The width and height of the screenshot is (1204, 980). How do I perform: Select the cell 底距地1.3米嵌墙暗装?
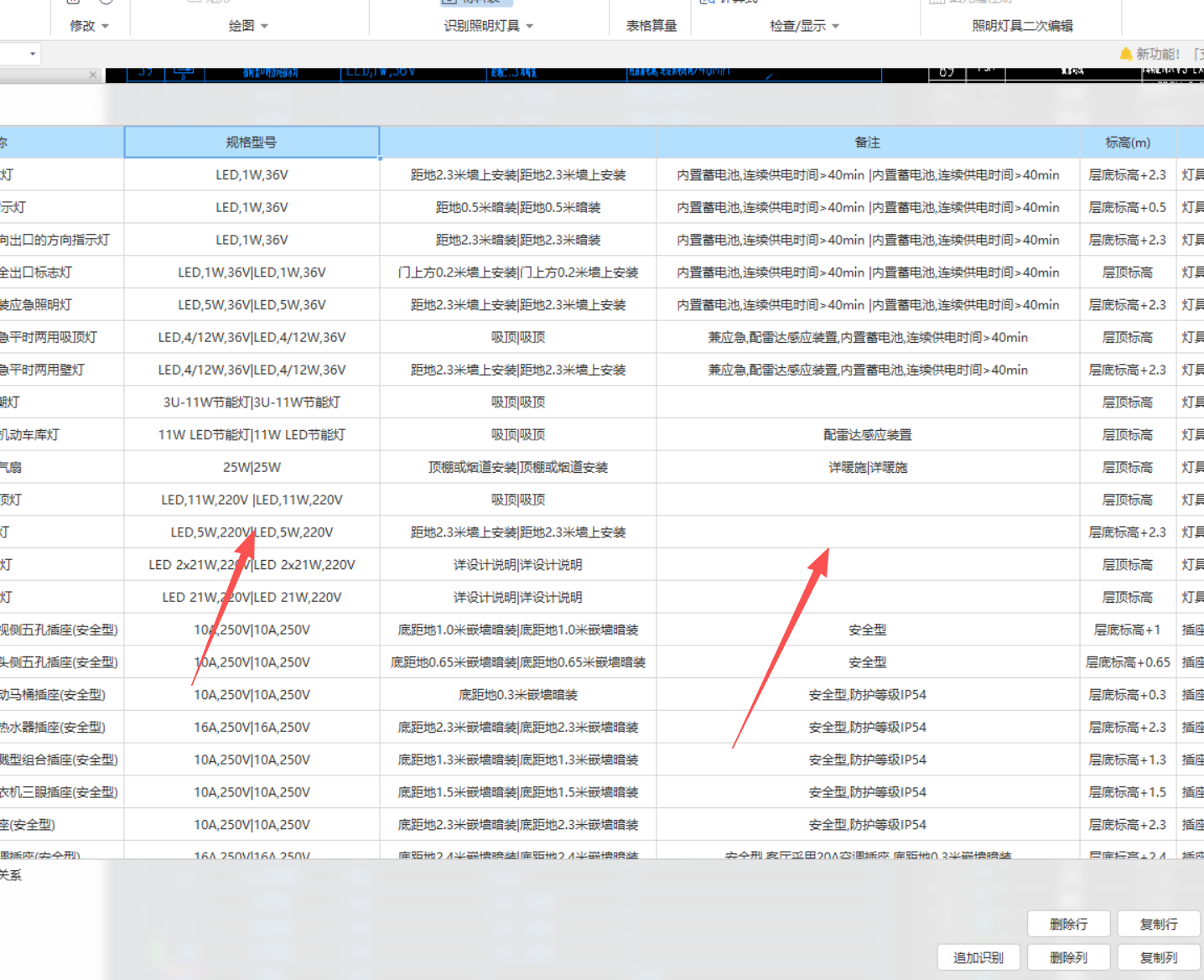click(x=518, y=760)
